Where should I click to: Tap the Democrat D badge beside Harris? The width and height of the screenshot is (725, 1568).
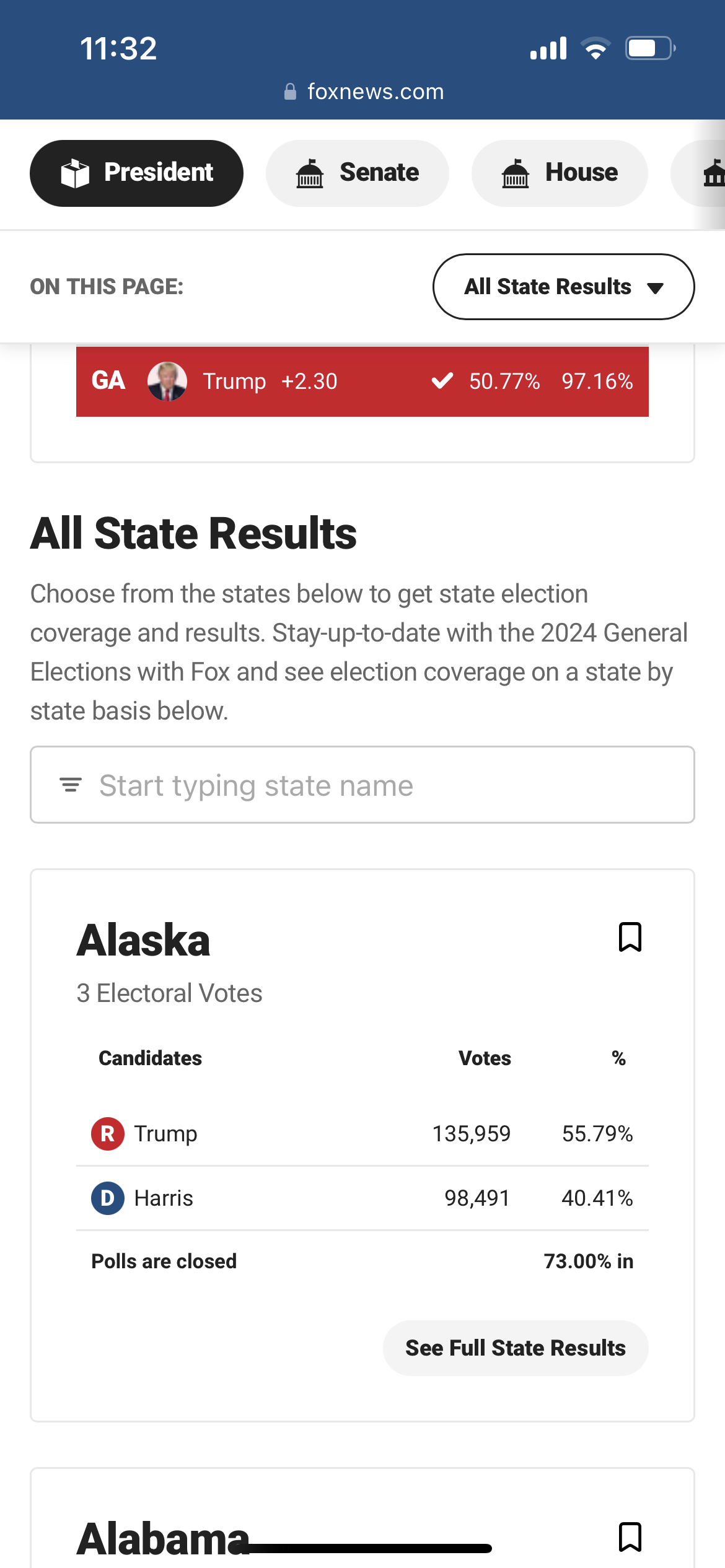(108, 1198)
